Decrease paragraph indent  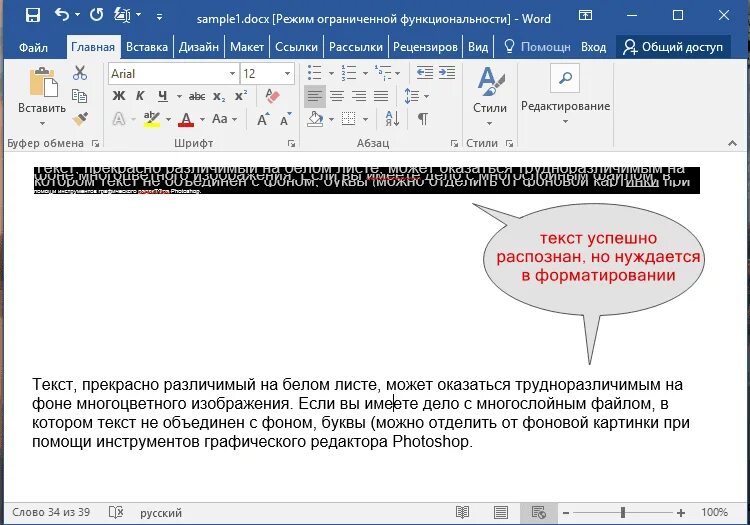tap(425, 73)
